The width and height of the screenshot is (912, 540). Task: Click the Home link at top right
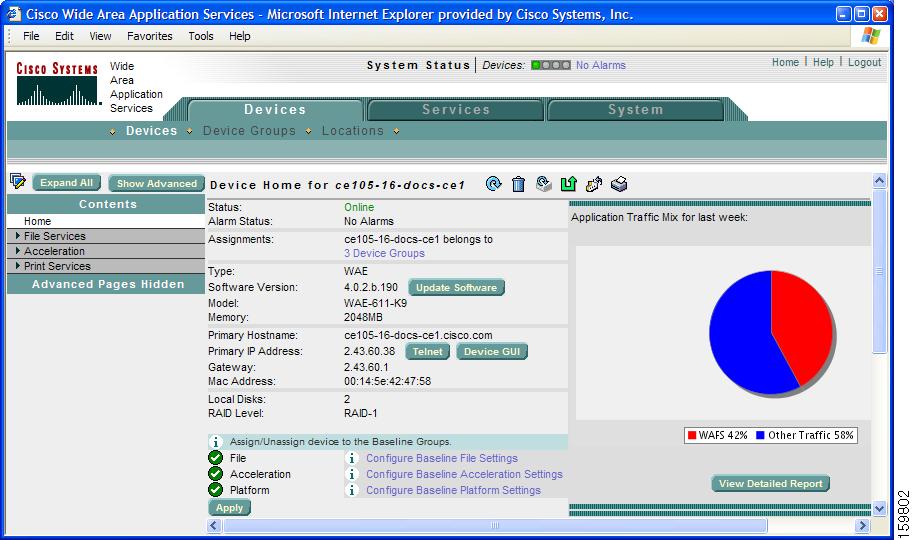point(785,62)
